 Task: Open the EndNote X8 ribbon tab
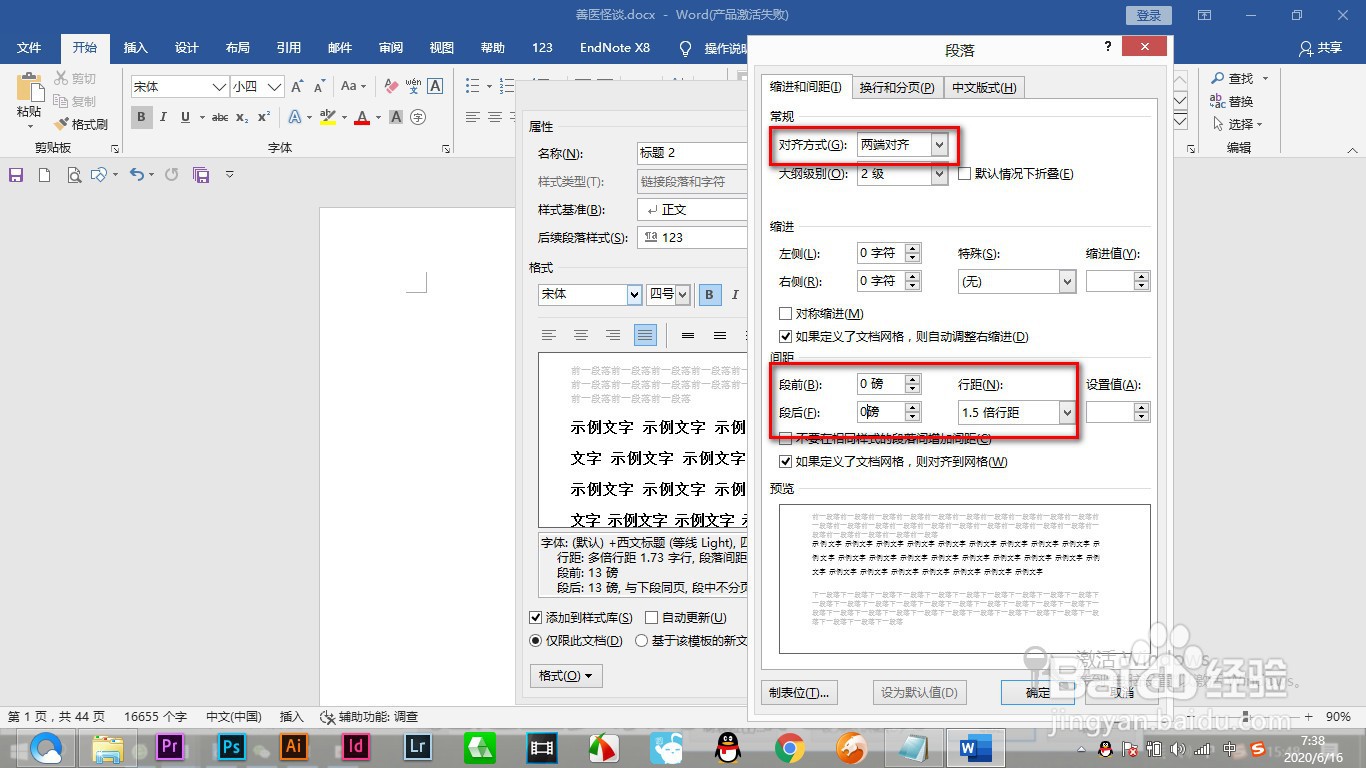coord(614,46)
